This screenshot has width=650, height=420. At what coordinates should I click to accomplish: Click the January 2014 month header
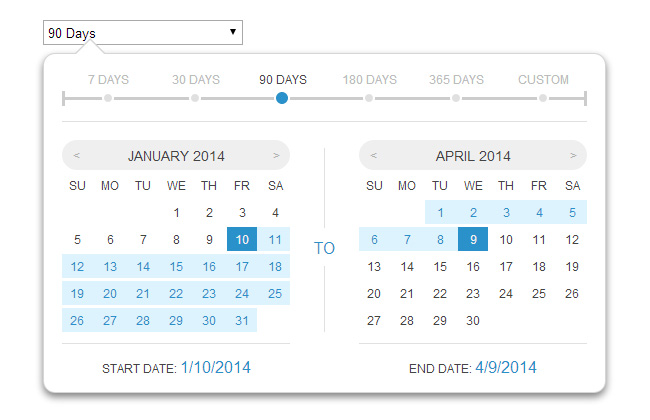(176, 156)
